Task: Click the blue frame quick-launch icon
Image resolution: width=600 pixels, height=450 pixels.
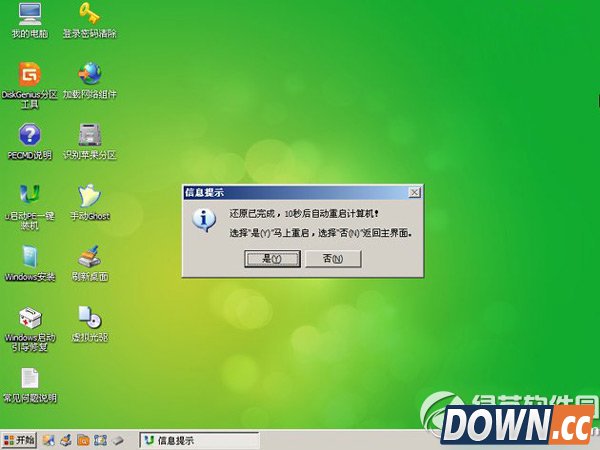Action: [100, 440]
